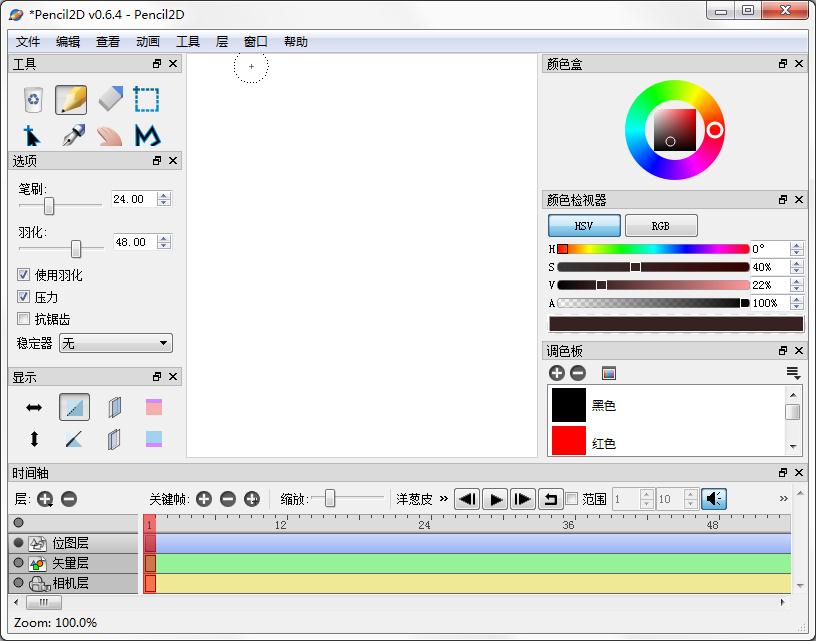Image resolution: width=816 pixels, height=641 pixels.
Task: Open the palette options menu
Action: coord(793,372)
